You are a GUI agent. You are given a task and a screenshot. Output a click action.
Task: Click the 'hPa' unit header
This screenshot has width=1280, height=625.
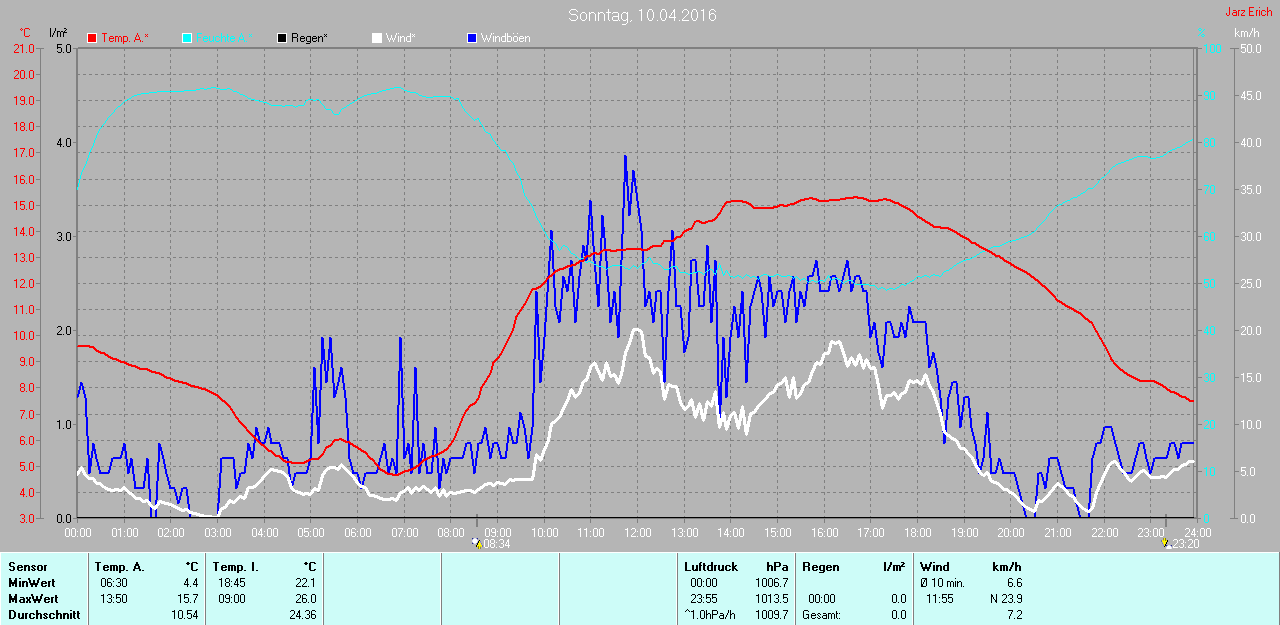pos(777,567)
